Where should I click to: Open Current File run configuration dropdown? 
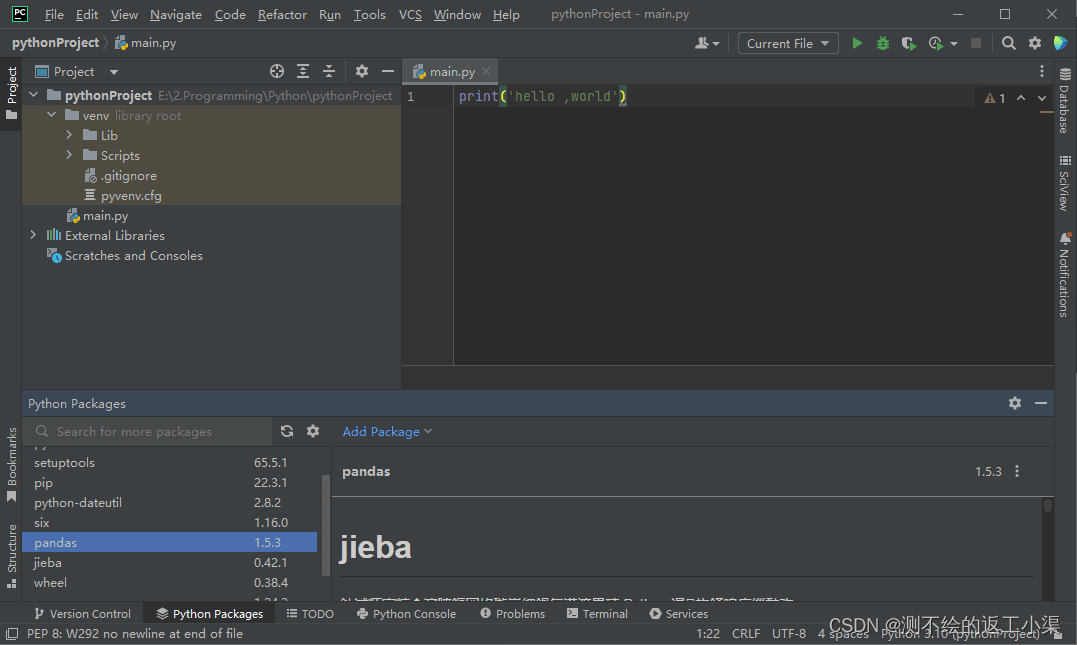click(x=788, y=43)
